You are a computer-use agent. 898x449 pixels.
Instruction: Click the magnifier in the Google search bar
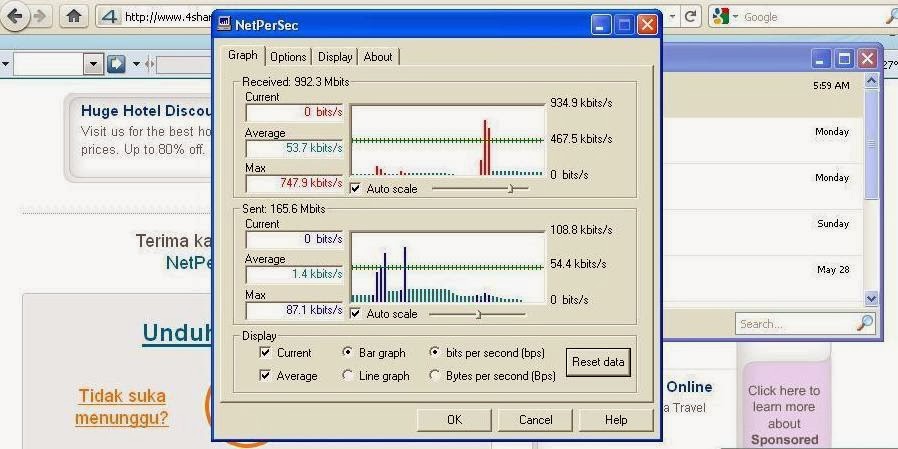[892, 17]
